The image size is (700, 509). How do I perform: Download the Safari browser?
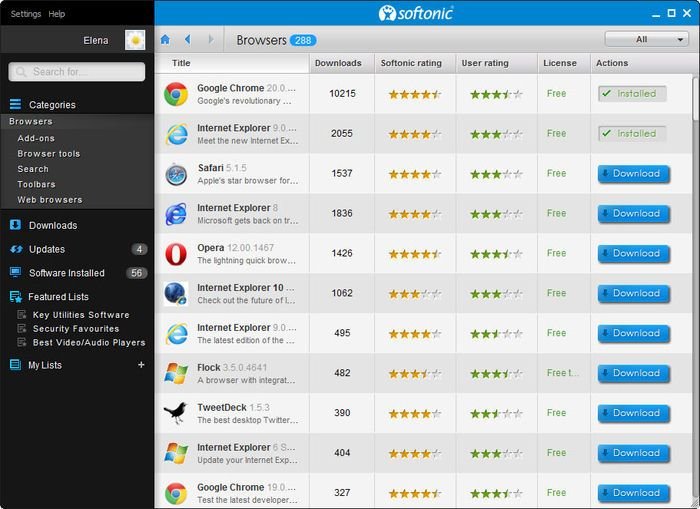(x=633, y=174)
